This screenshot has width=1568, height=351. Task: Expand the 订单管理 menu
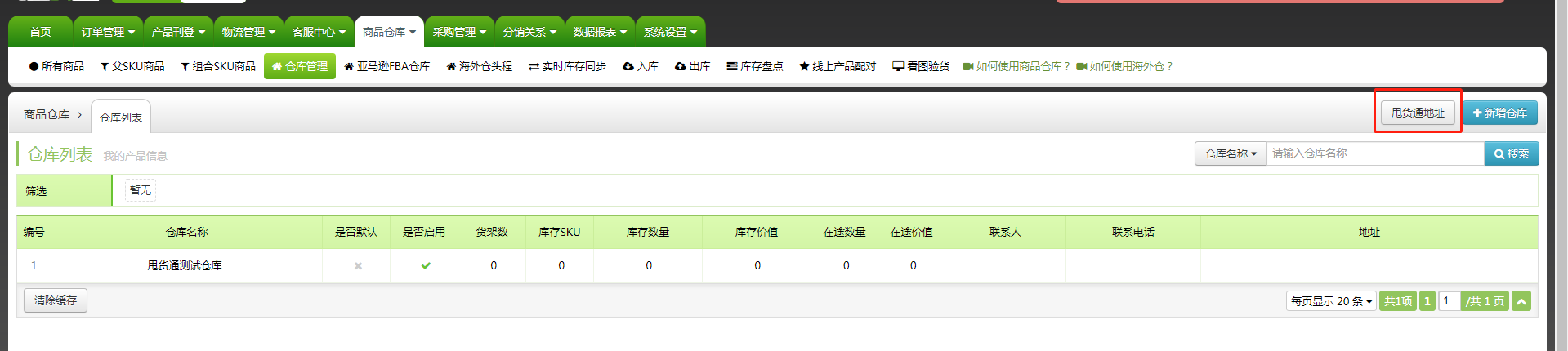click(x=108, y=32)
